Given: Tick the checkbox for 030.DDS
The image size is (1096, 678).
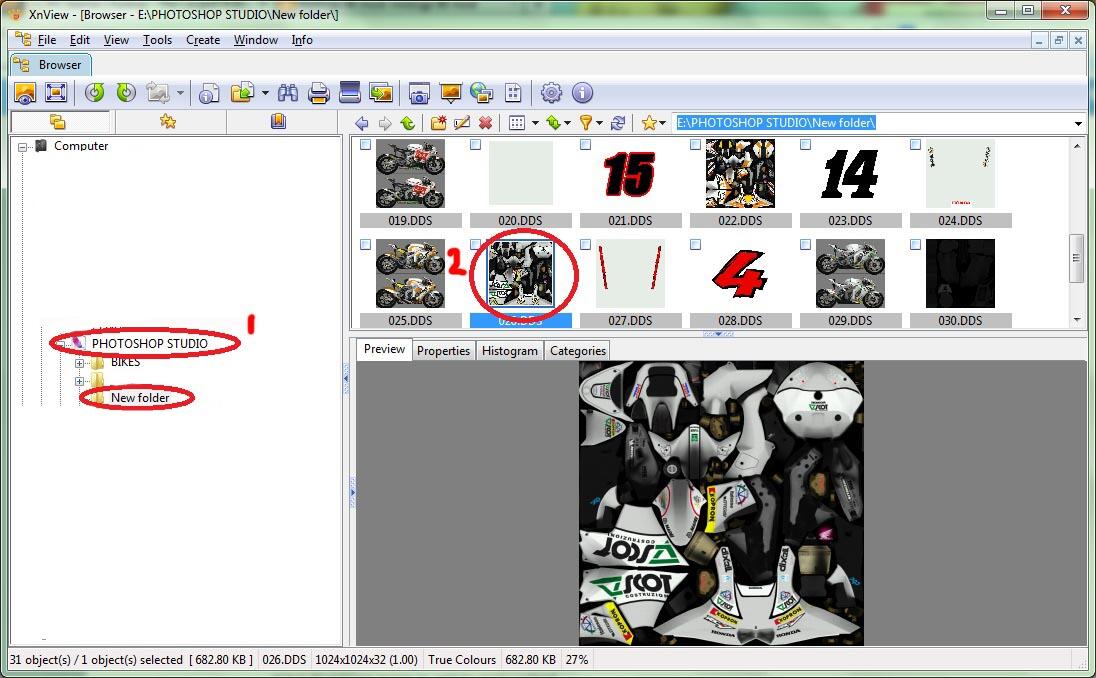Looking at the screenshot, I should [x=915, y=245].
